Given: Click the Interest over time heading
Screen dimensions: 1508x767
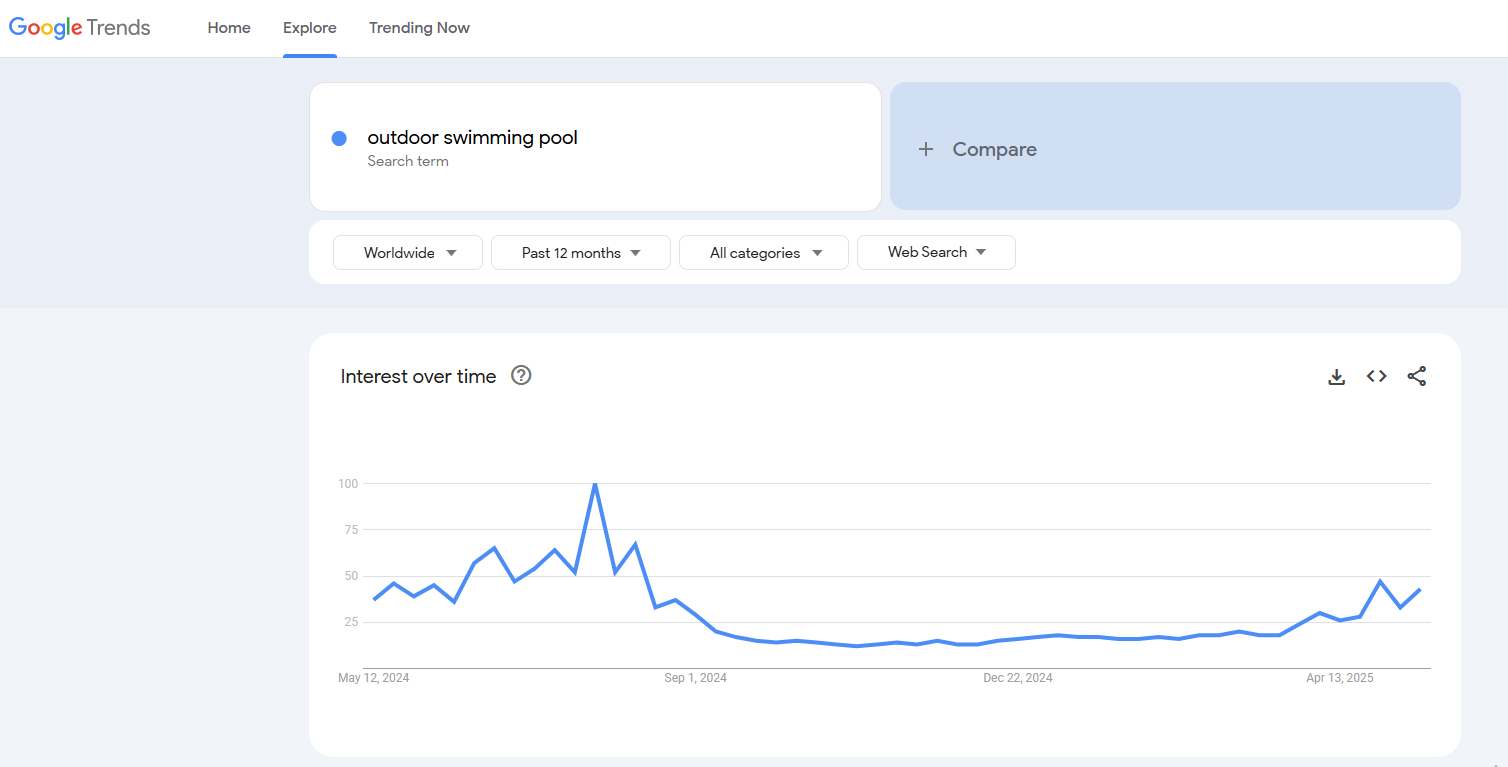Looking at the screenshot, I should tap(418, 377).
